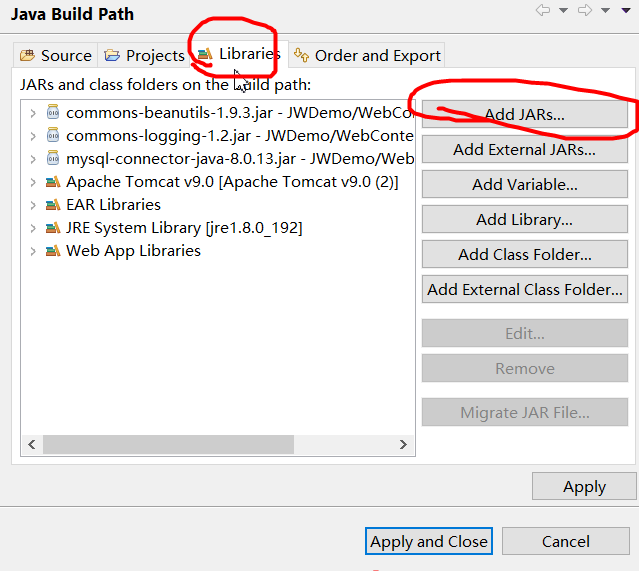Click the Add JARs... button
Screen dimensions: 639x571
[x=525, y=115]
